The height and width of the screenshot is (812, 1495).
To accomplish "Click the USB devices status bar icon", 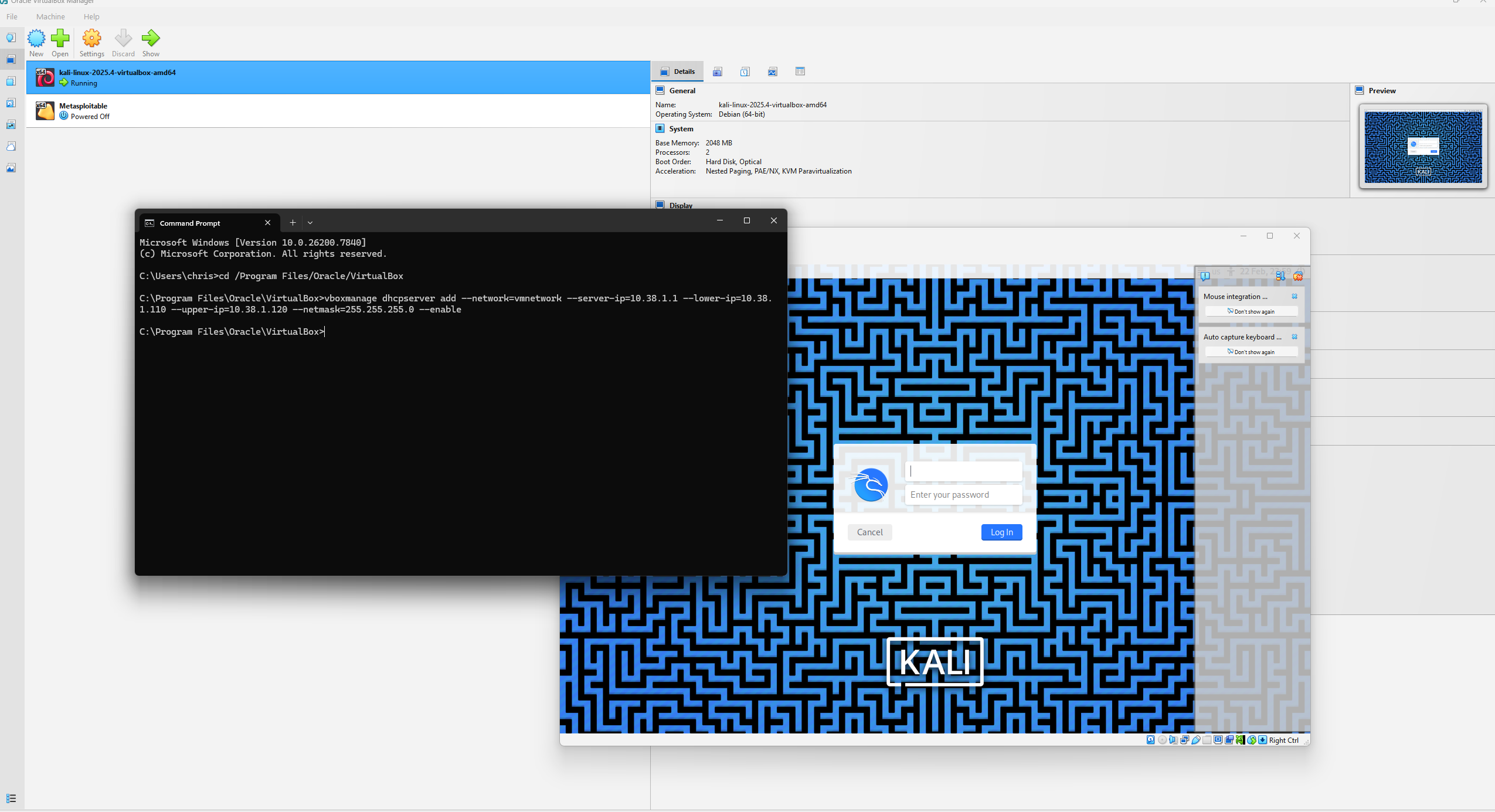I will [x=1196, y=740].
